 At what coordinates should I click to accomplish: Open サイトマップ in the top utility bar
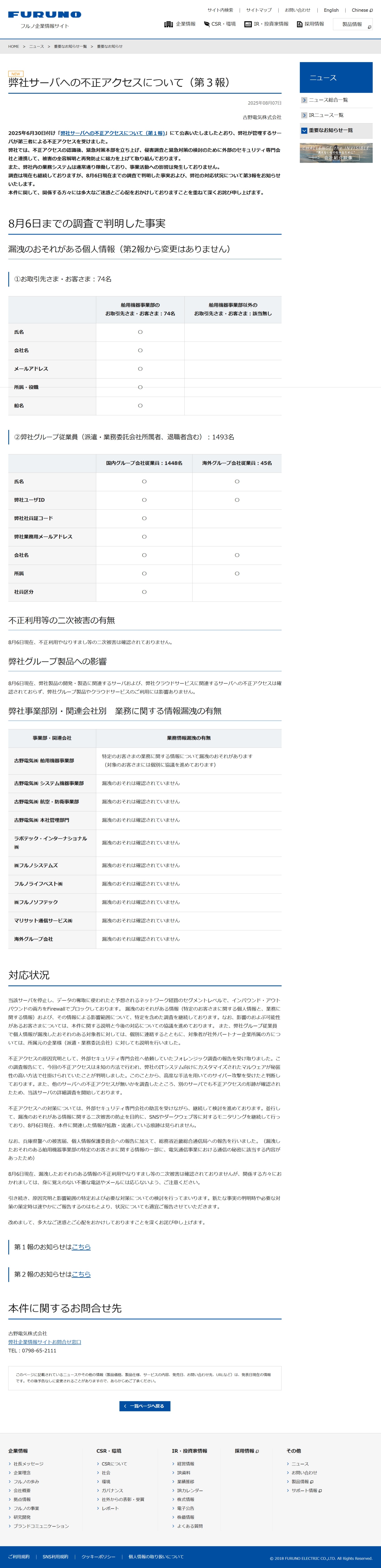click(x=259, y=10)
